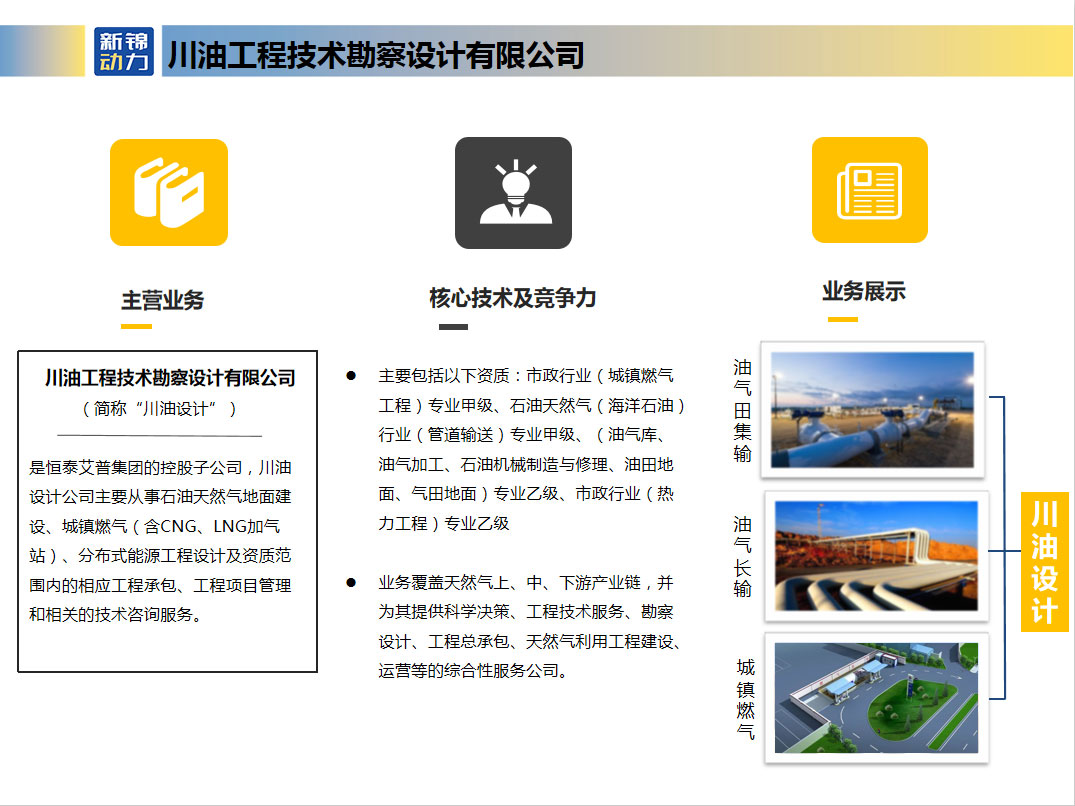Click the 核心技术及竞争力 heading
The image size is (1075, 806).
pos(513,297)
